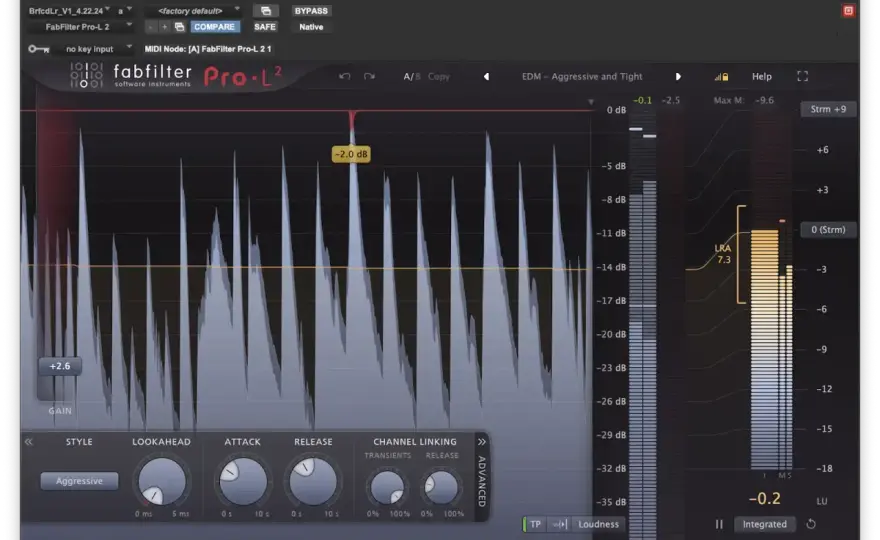
Task: Open the factory default preset dropdown
Action: coord(194,11)
